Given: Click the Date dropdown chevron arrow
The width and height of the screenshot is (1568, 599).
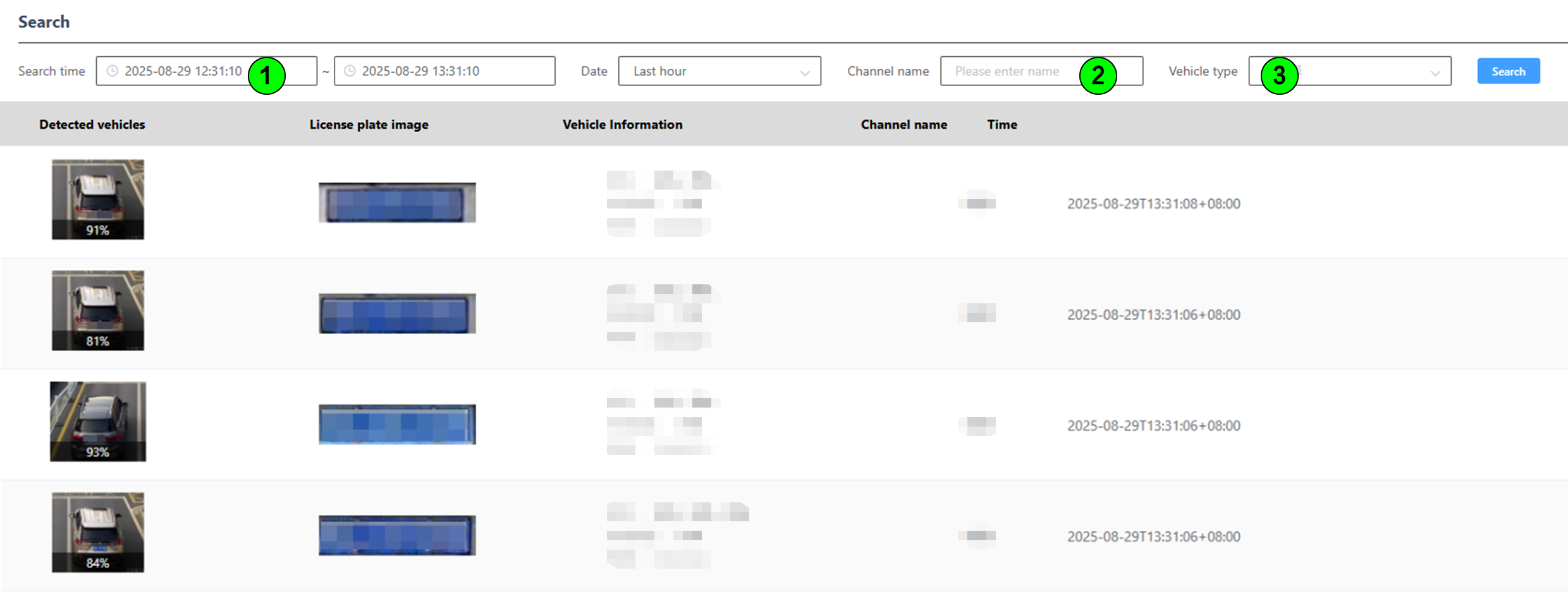Looking at the screenshot, I should [x=804, y=72].
